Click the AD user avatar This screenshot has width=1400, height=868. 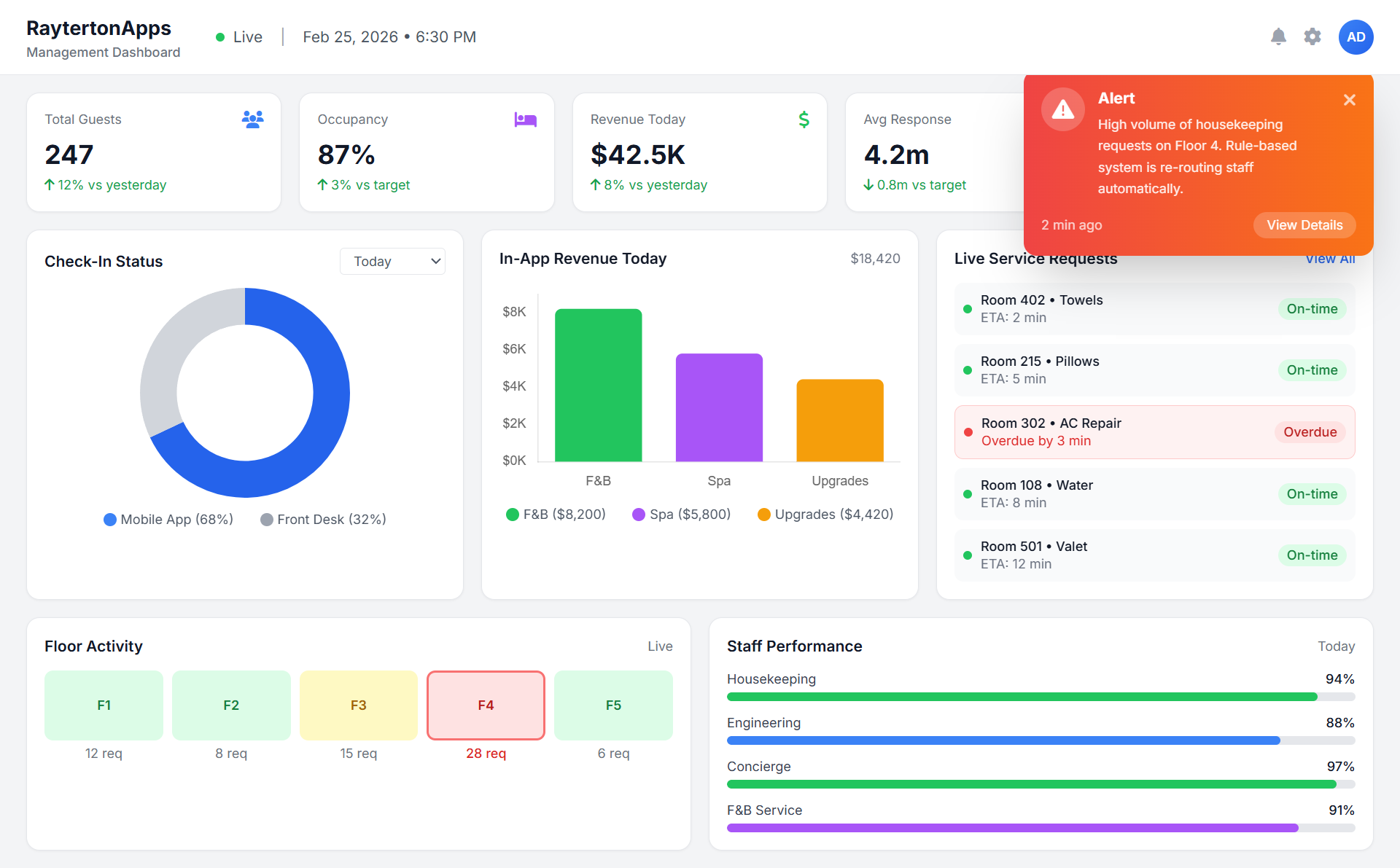(x=1356, y=37)
